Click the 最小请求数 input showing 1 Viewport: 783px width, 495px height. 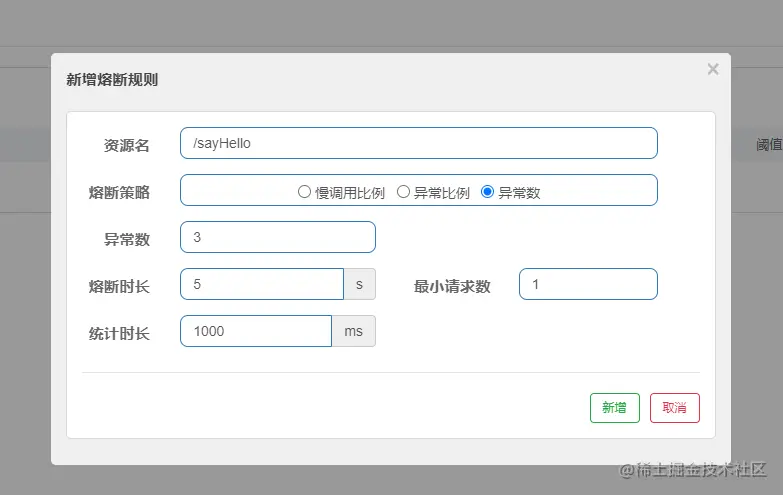(588, 284)
